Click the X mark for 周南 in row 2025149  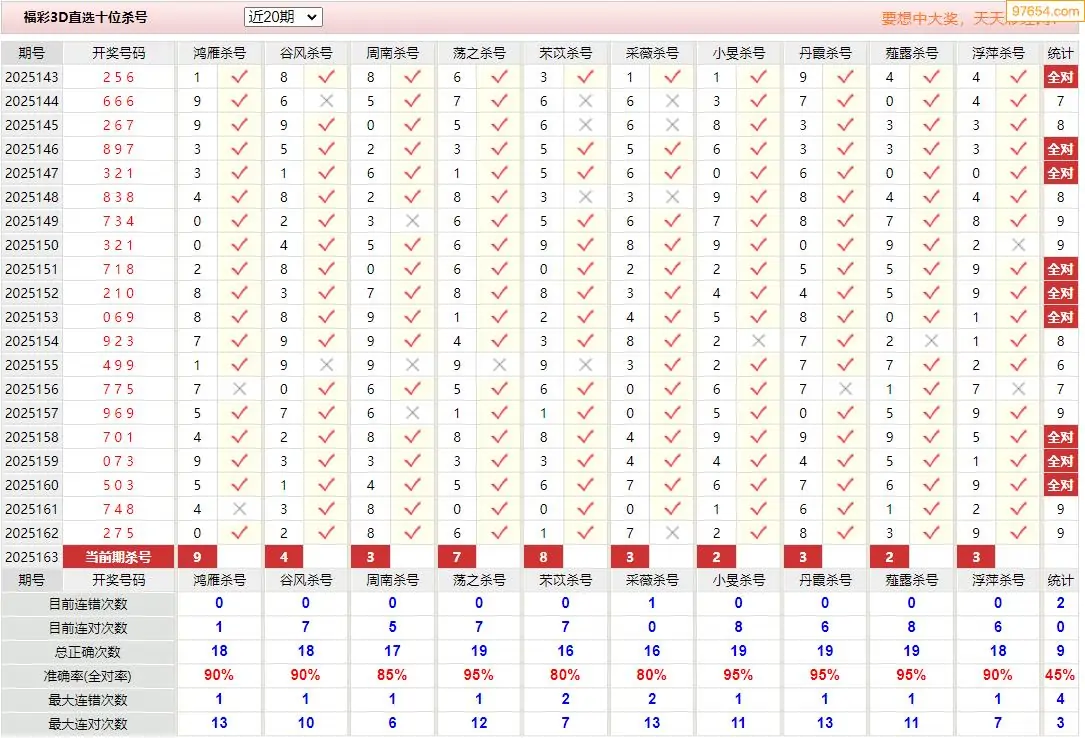tap(412, 221)
